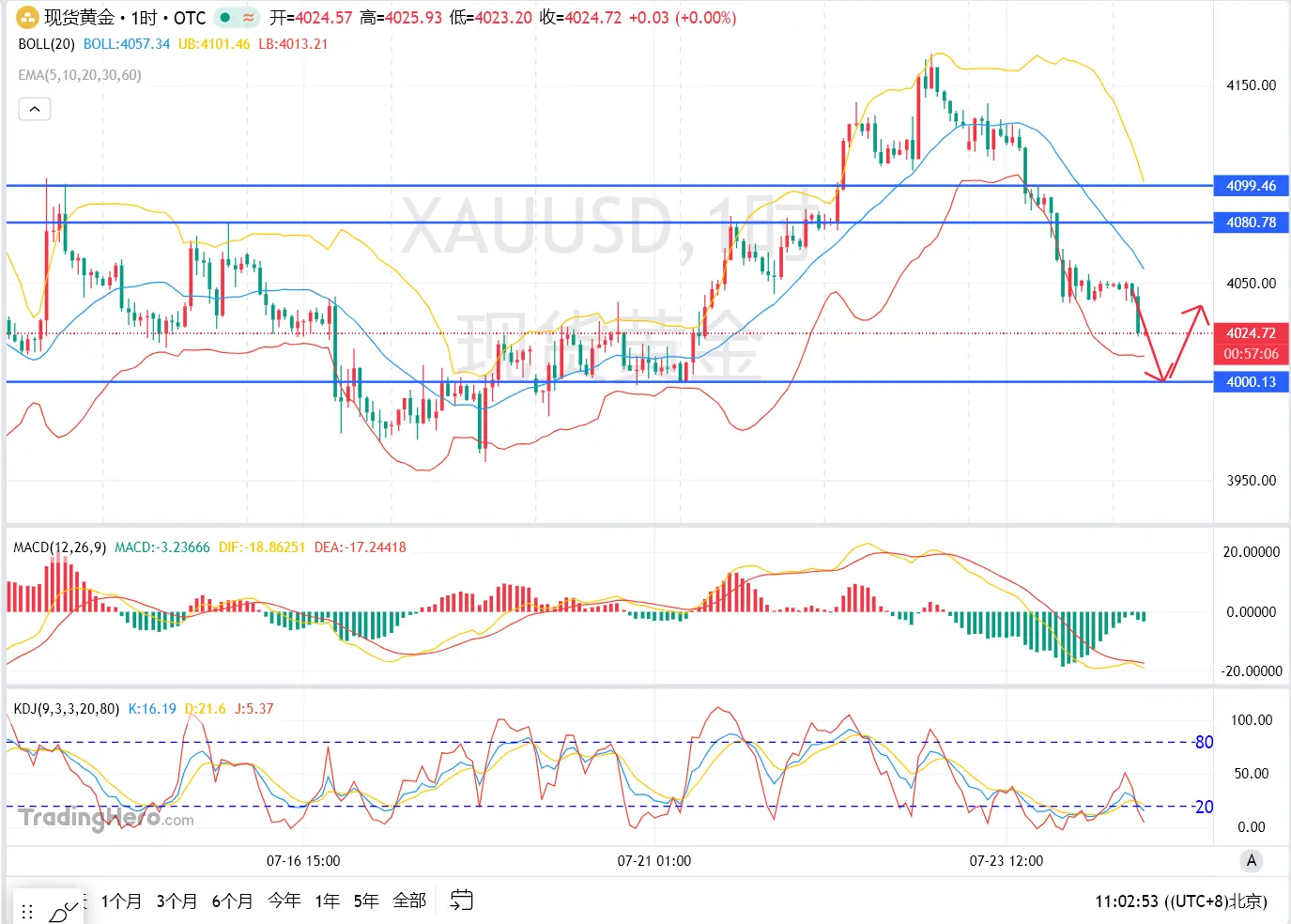Open the go-to-date calendar icon
This screenshot has height=924, width=1291.
tap(461, 900)
